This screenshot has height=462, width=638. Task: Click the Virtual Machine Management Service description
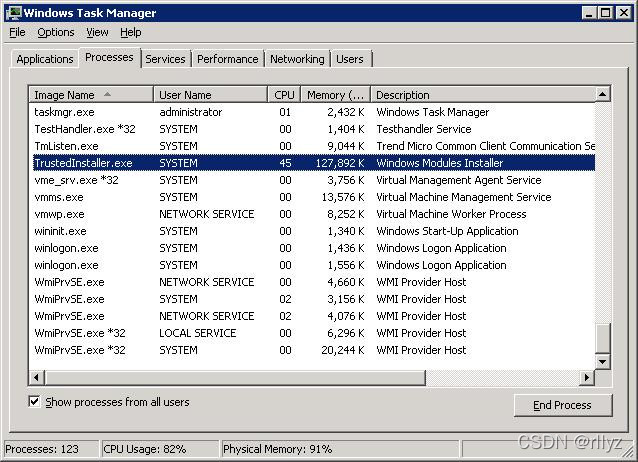point(464,197)
